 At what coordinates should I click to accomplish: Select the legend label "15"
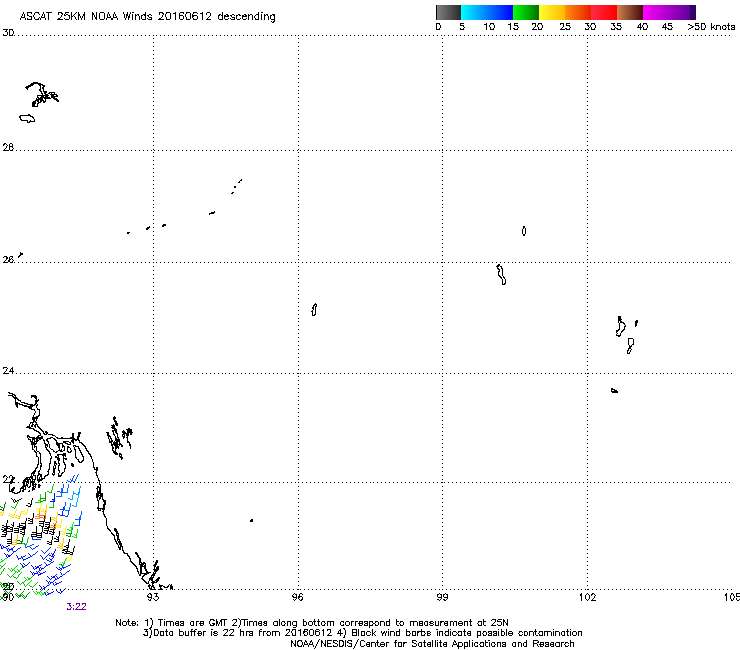tap(513, 27)
